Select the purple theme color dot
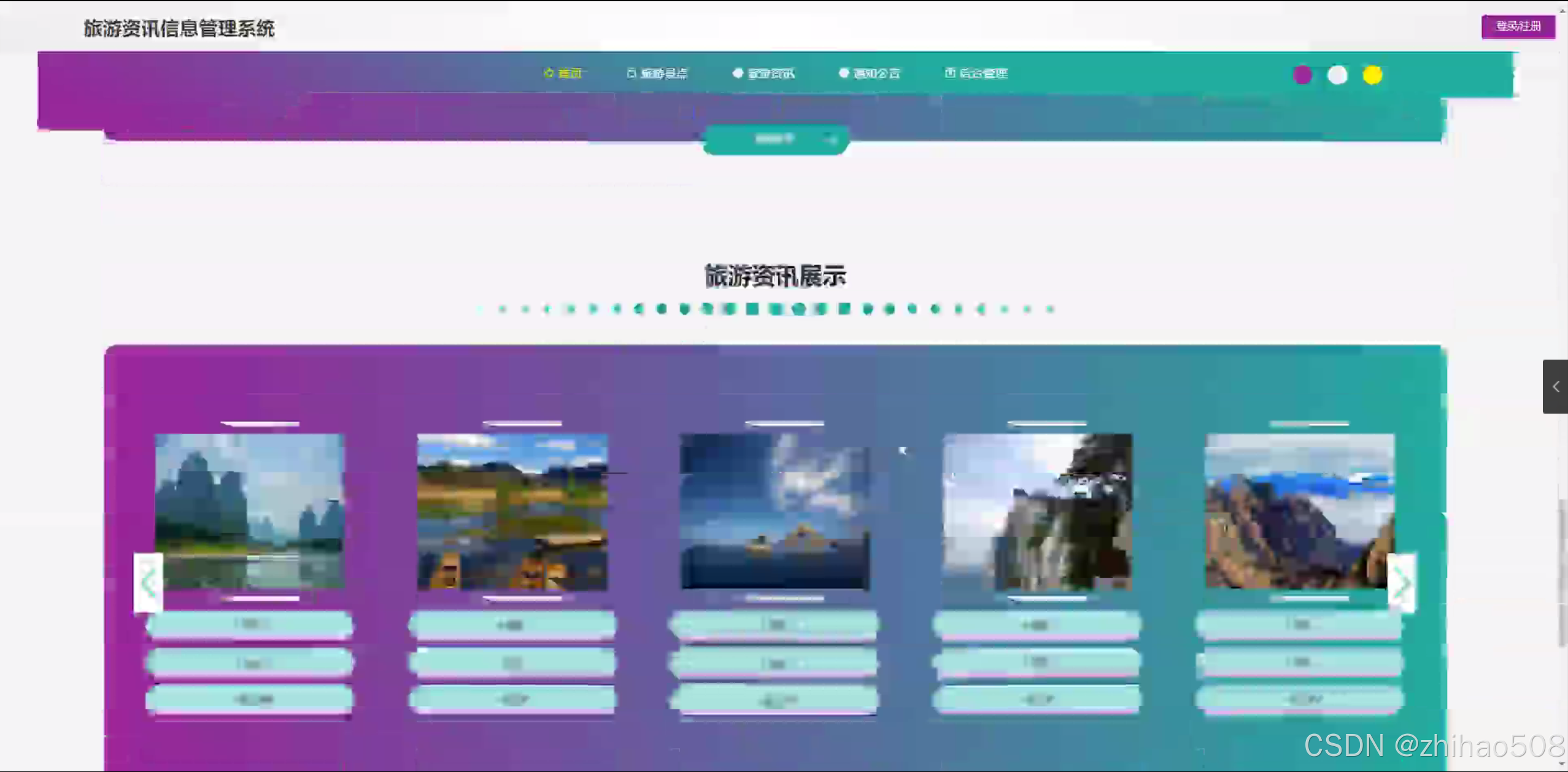The height and width of the screenshot is (772, 1568). coord(1302,75)
